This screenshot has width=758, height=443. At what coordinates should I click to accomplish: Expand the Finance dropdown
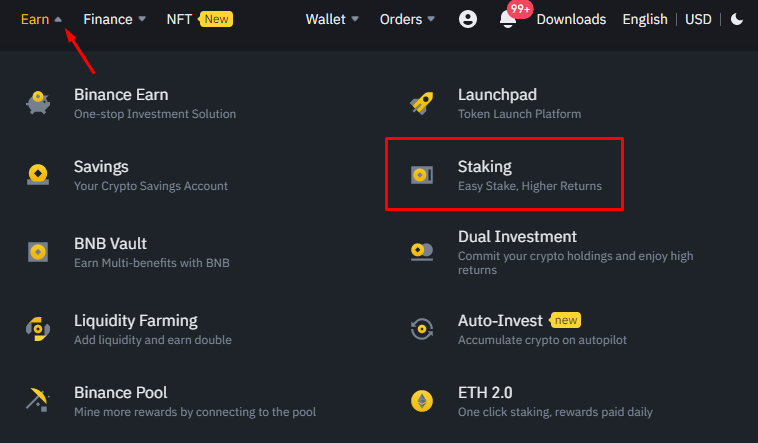[115, 19]
